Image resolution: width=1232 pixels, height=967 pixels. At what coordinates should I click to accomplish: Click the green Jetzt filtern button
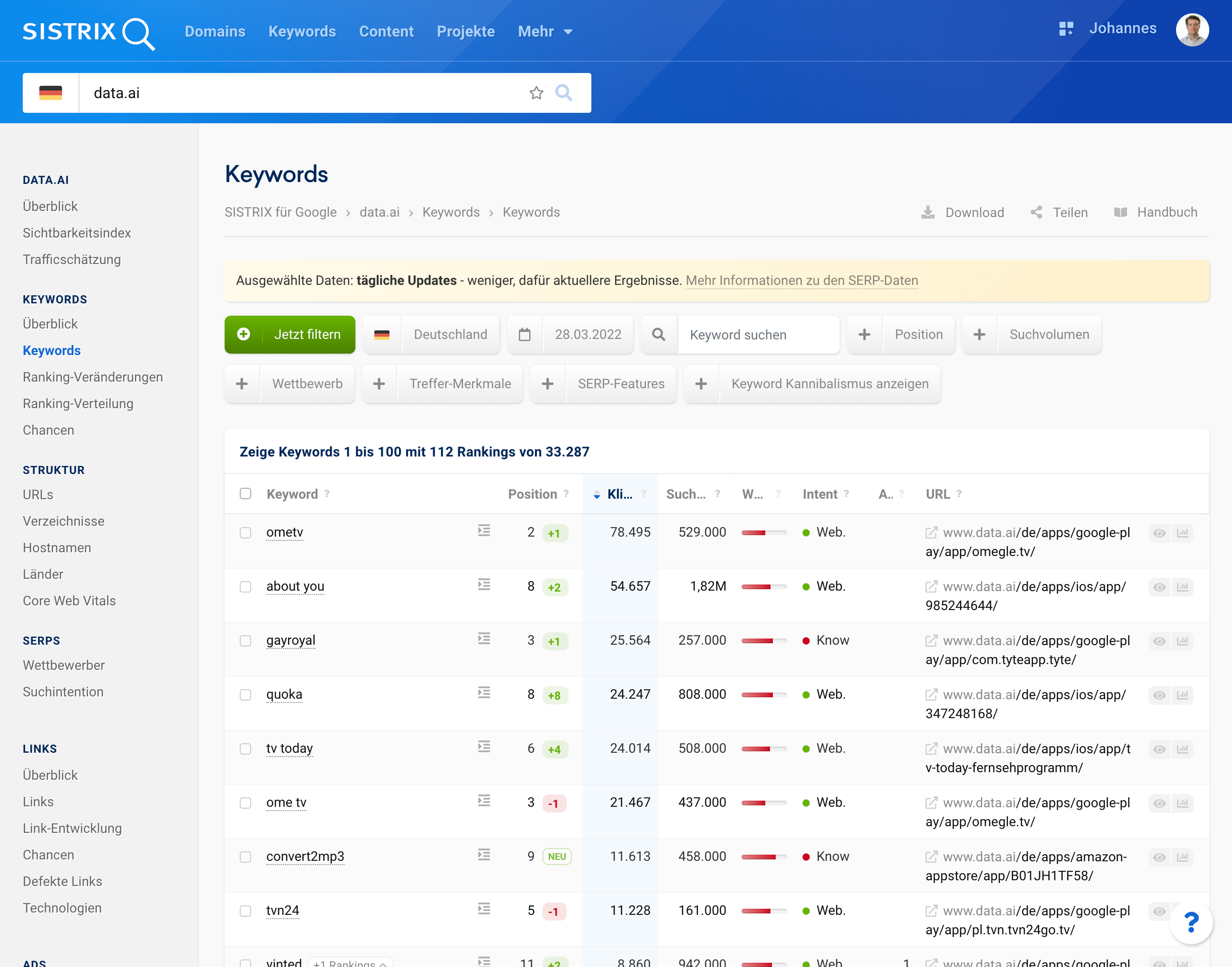tap(290, 335)
